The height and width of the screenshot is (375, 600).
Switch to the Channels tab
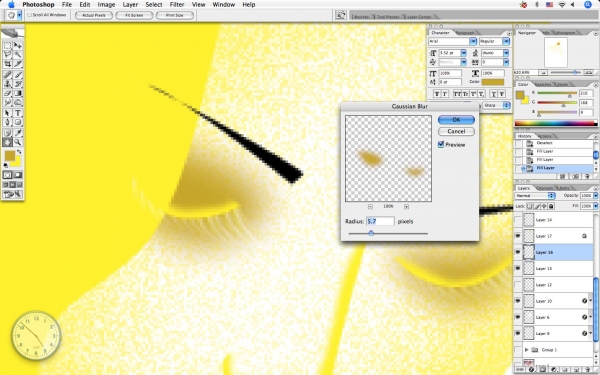click(544, 188)
